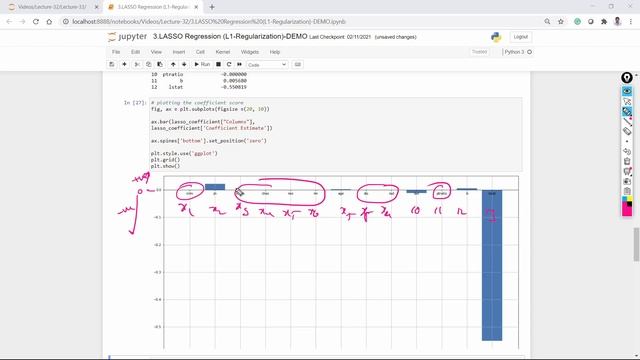Switch to the first browser tab Videos/Lecture-32
This screenshot has height=360, width=640.
(53, 7)
